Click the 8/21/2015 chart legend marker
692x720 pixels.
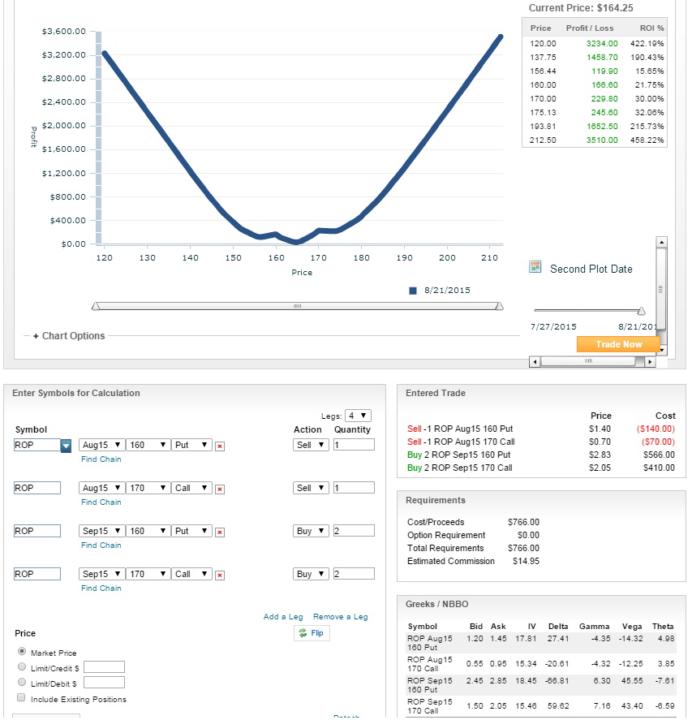click(x=412, y=290)
